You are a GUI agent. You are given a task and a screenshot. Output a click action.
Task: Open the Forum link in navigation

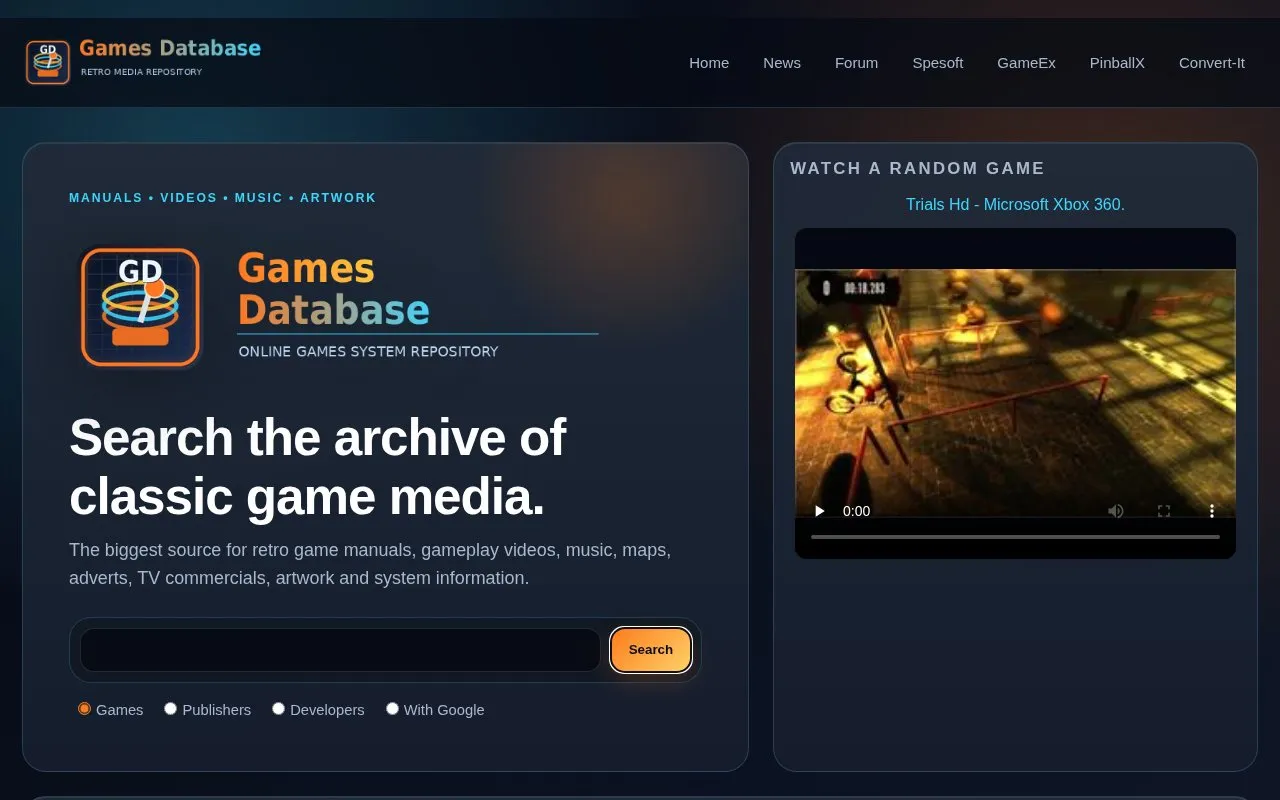tap(857, 63)
